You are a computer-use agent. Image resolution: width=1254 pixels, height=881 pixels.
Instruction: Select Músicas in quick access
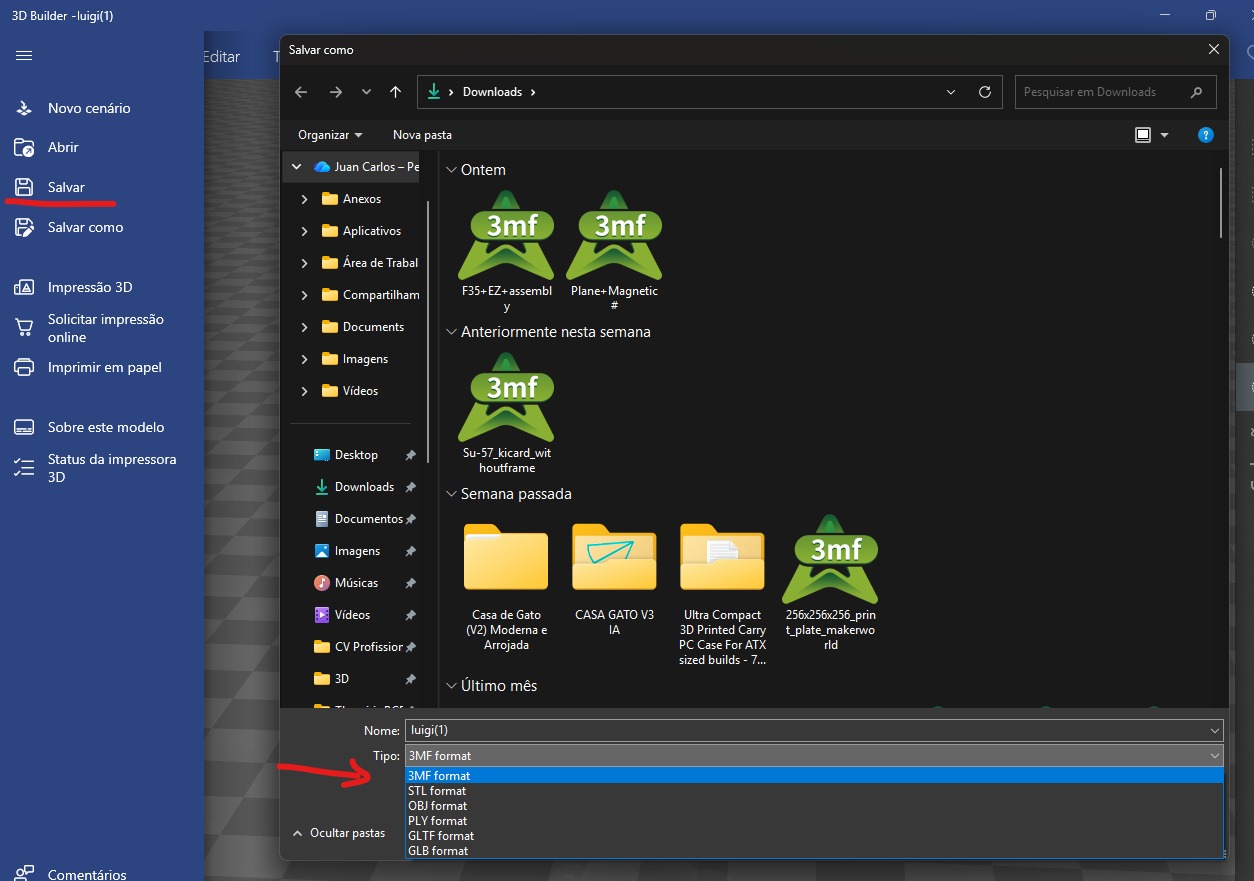pyautogui.click(x=356, y=583)
